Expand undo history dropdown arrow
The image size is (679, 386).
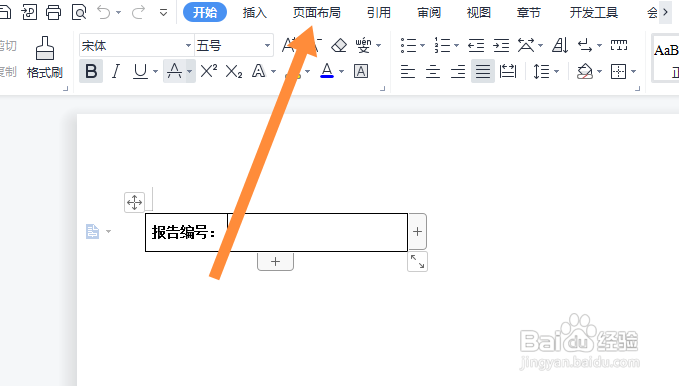pyautogui.click(x=118, y=13)
